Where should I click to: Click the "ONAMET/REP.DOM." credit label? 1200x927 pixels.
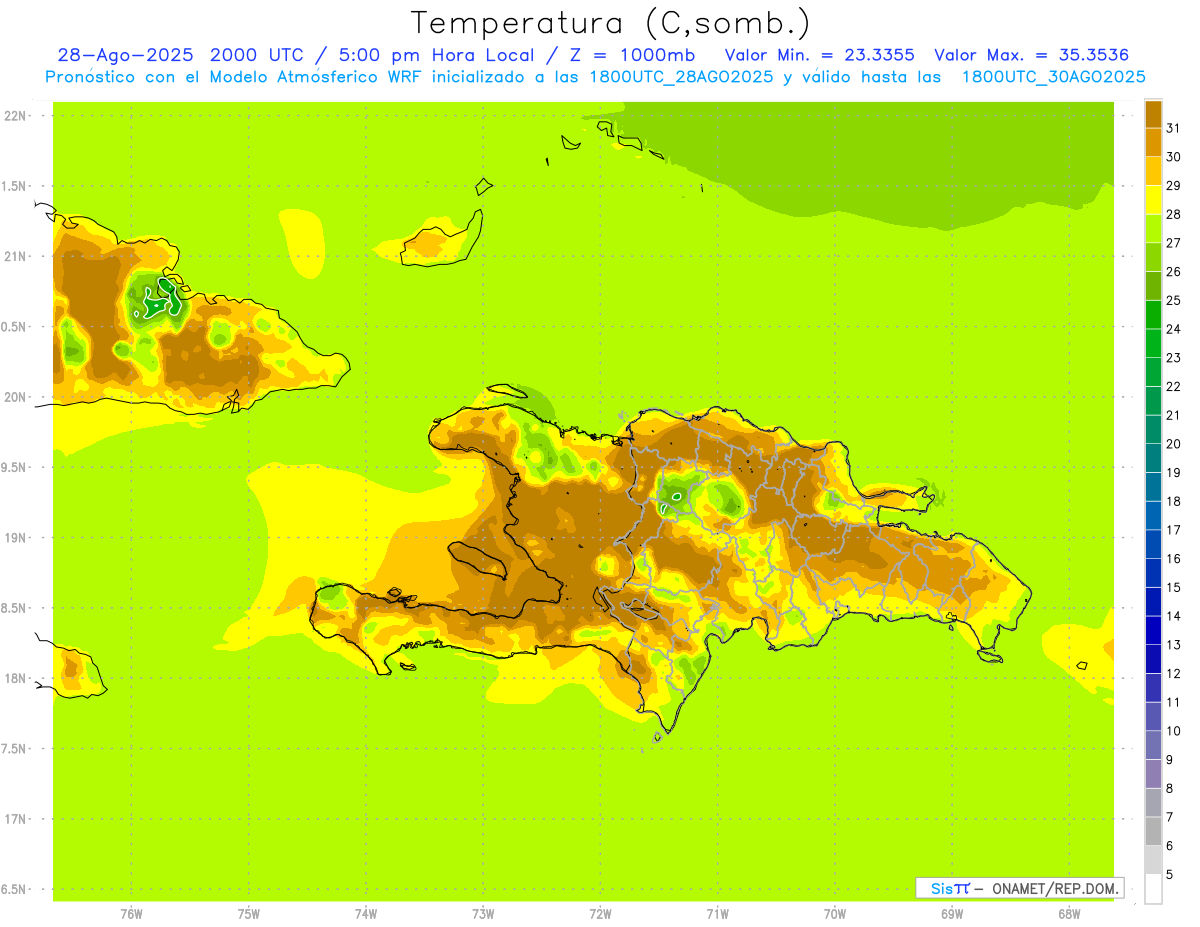(x=1053, y=888)
